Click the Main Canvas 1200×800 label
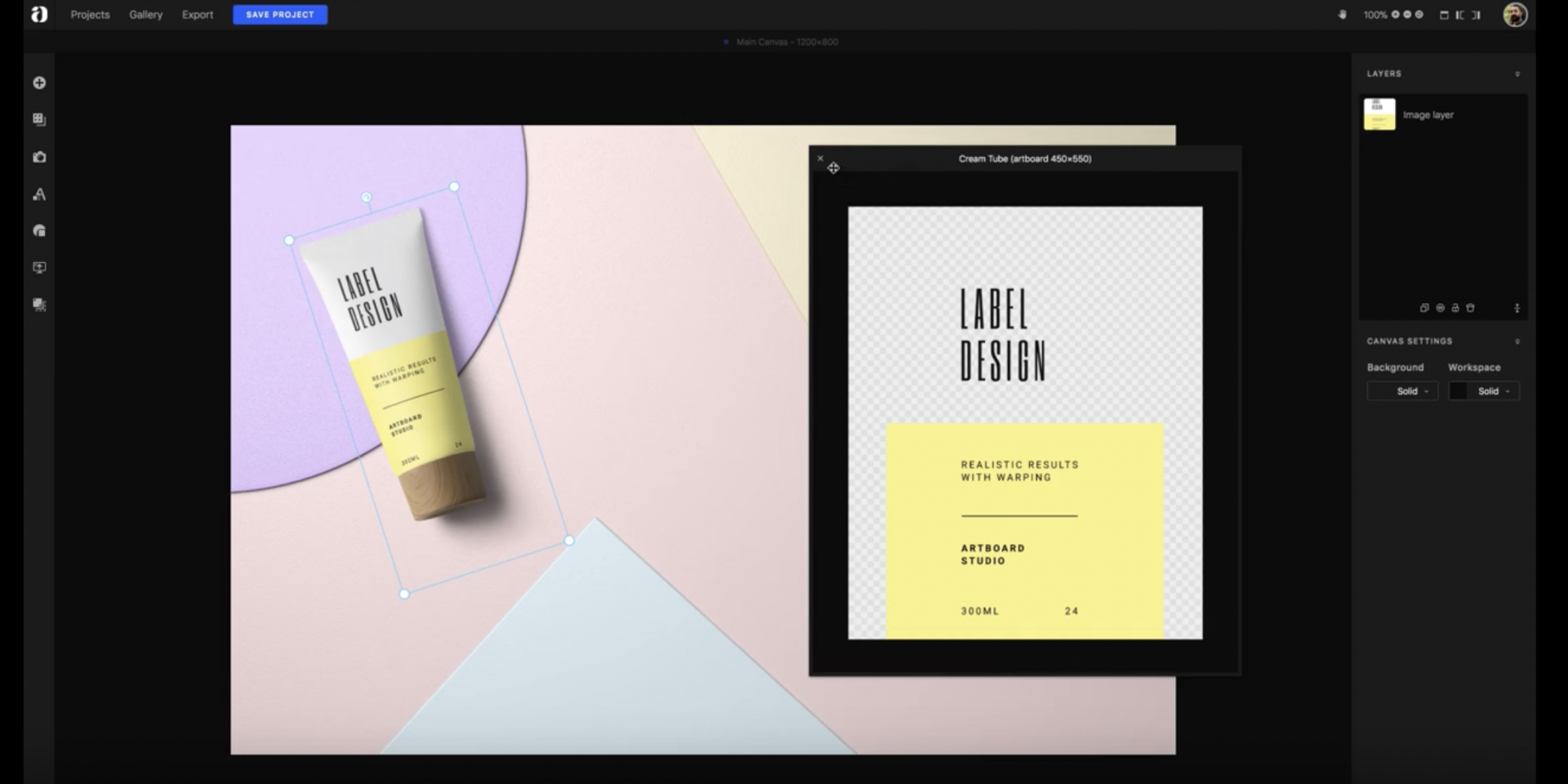This screenshot has width=1568, height=784. pyautogui.click(x=787, y=42)
